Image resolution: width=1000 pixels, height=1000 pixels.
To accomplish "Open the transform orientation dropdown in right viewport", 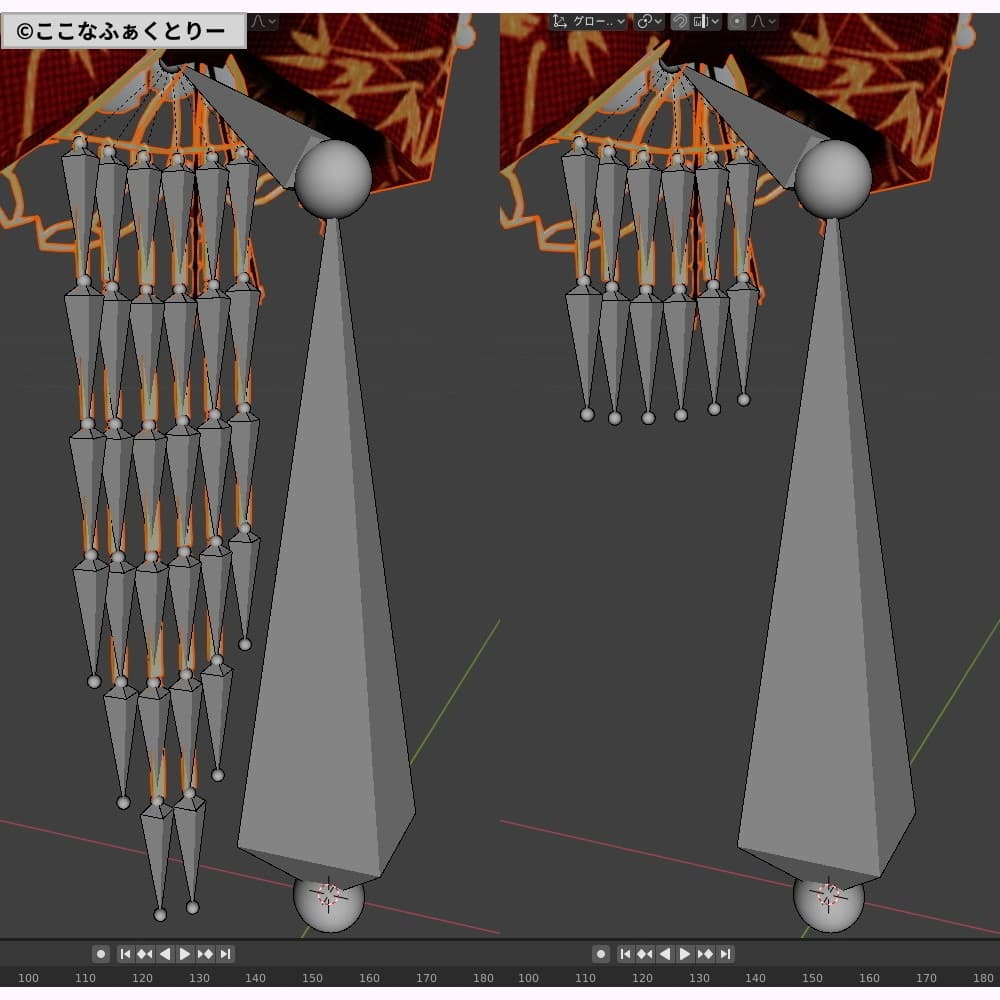I will [588, 21].
